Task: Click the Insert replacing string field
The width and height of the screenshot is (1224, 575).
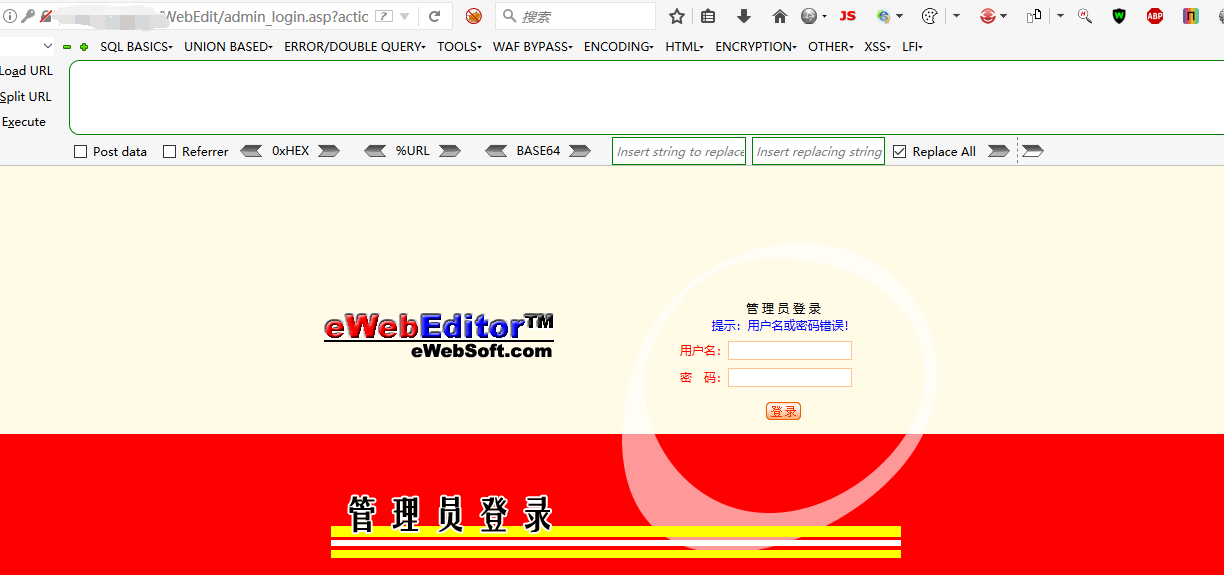Action: (818, 151)
